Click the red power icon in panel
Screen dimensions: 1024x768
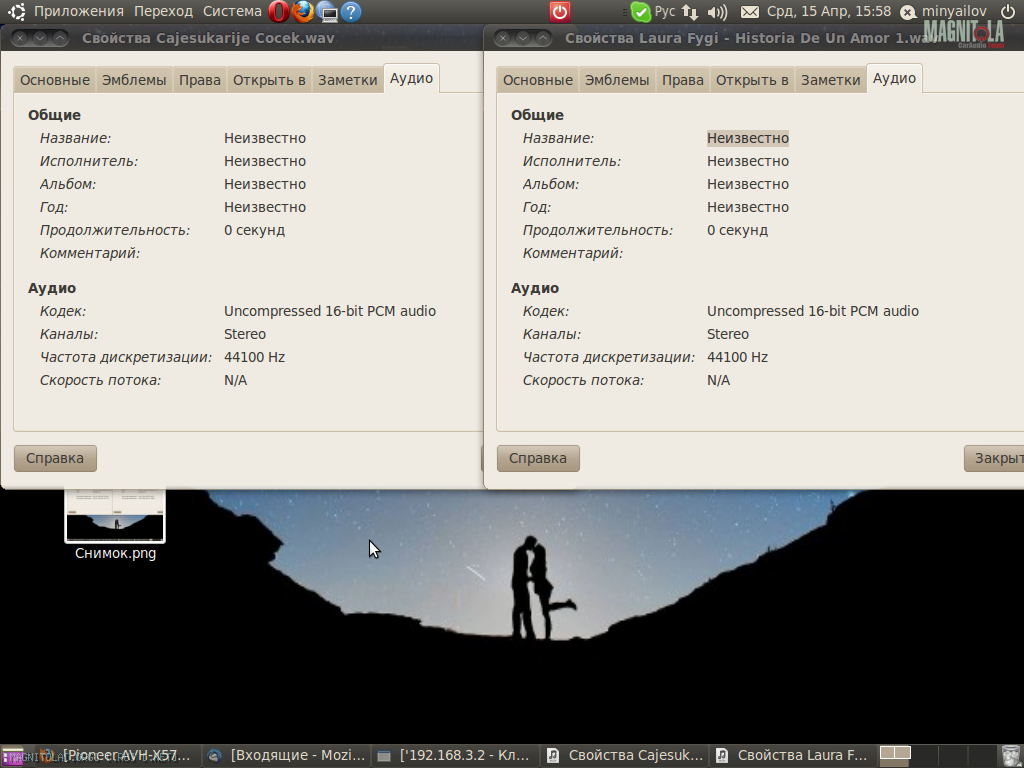point(560,12)
